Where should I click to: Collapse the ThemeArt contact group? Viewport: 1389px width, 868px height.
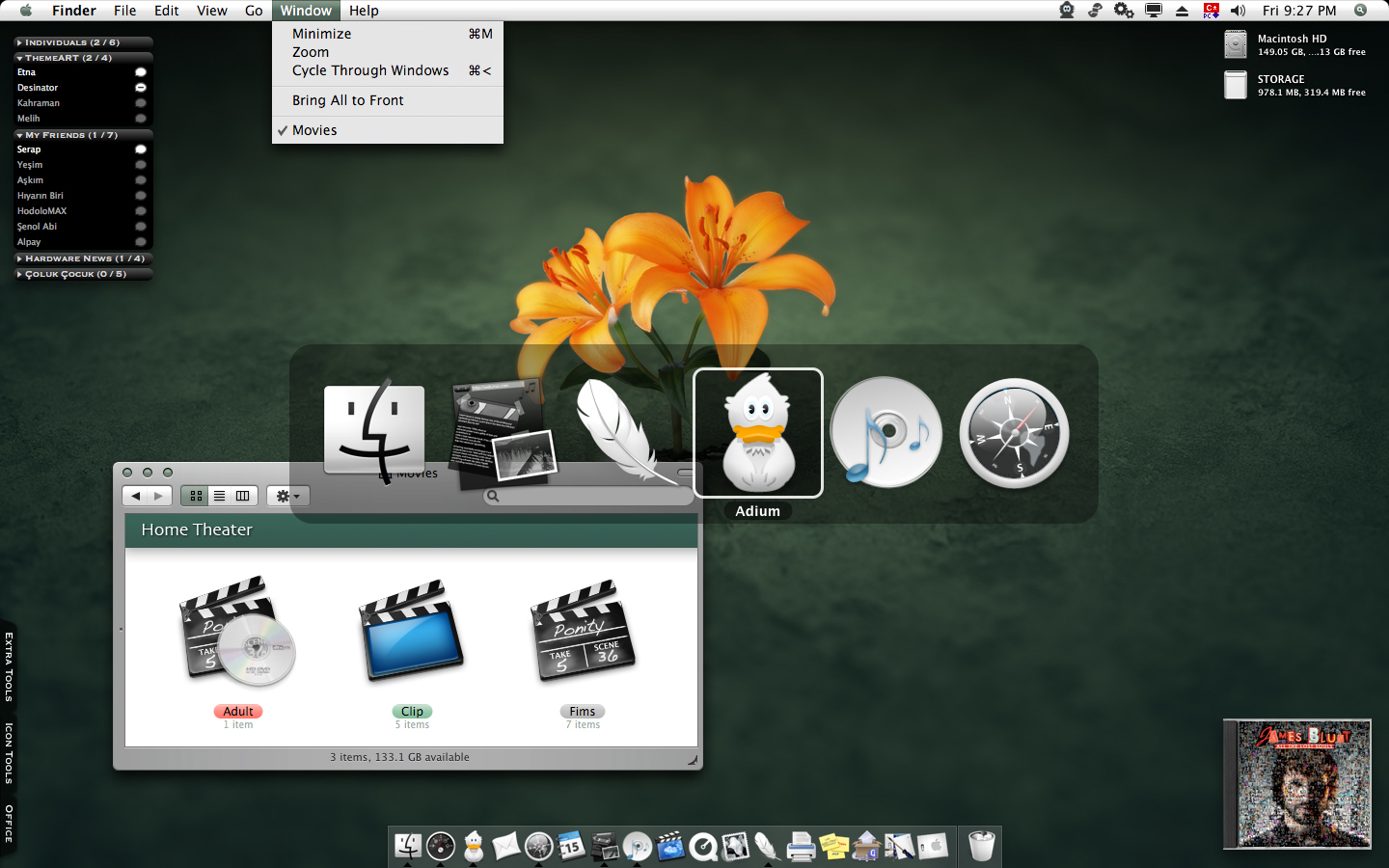83,58
